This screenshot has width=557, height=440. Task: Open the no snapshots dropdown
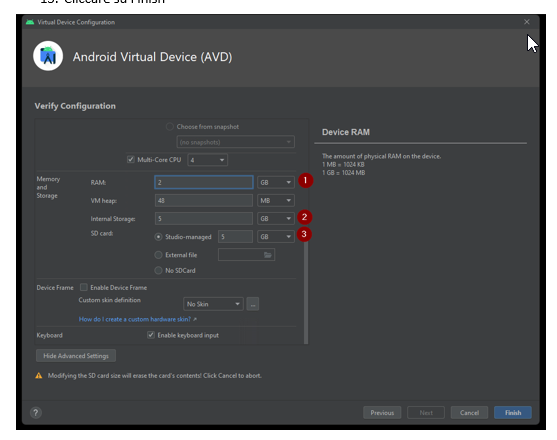(236, 142)
